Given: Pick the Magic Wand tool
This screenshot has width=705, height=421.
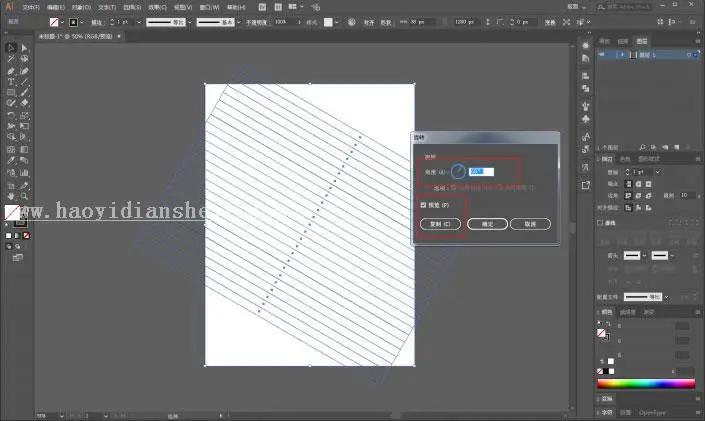Looking at the screenshot, I should tap(11, 59).
